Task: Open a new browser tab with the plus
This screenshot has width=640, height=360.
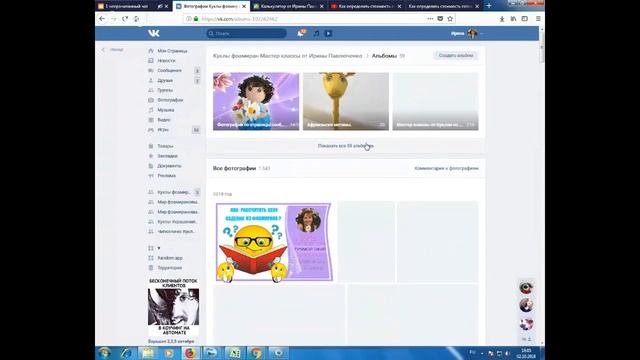Action: (x=489, y=6)
